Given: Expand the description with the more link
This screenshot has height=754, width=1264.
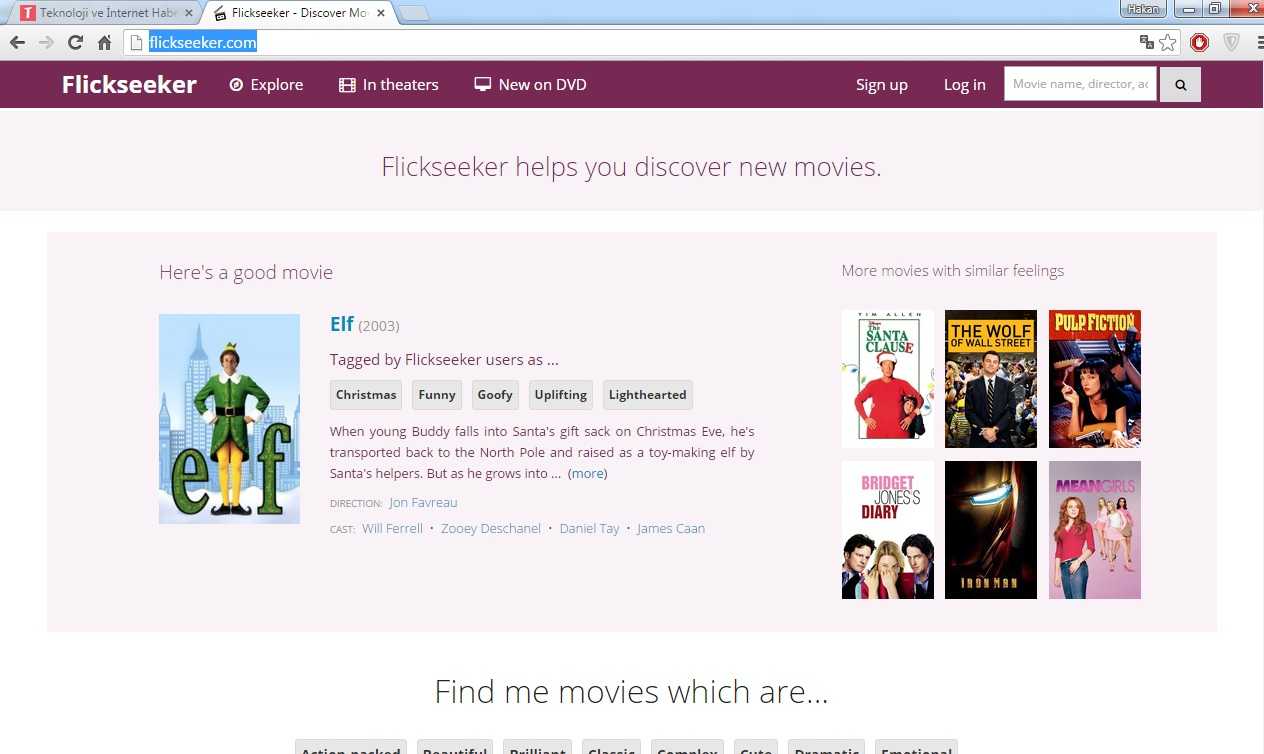Looking at the screenshot, I should coord(588,474).
